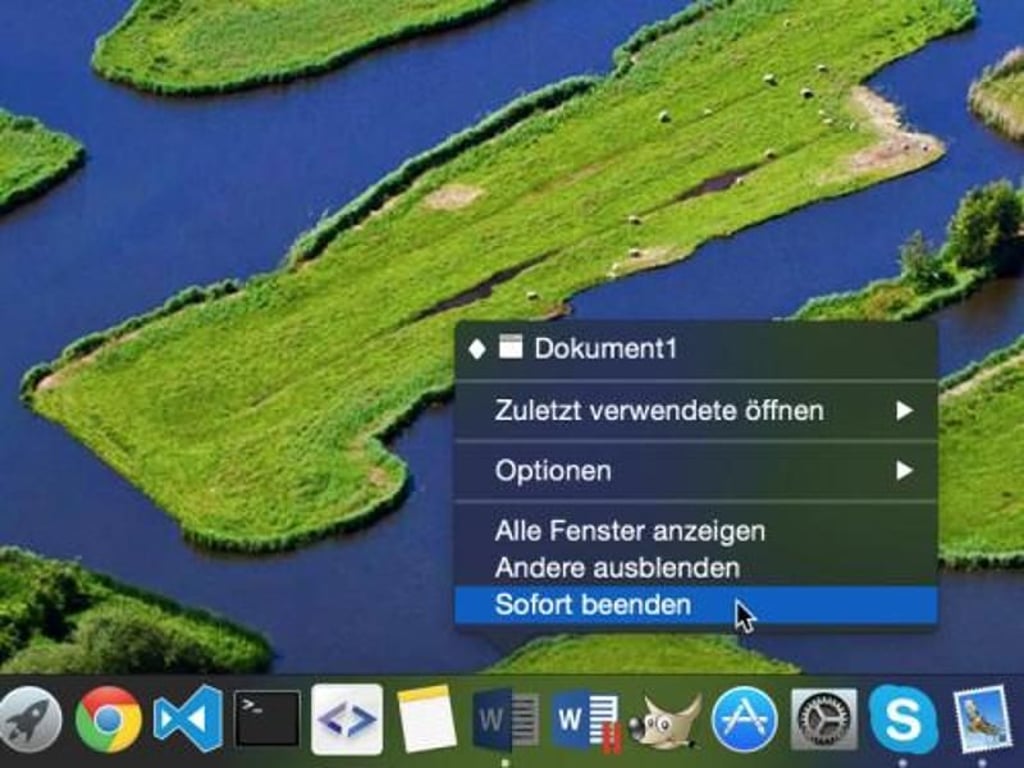
Task: Click the angle-brackets code editor dock icon
Action: pyautogui.click(x=347, y=719)
